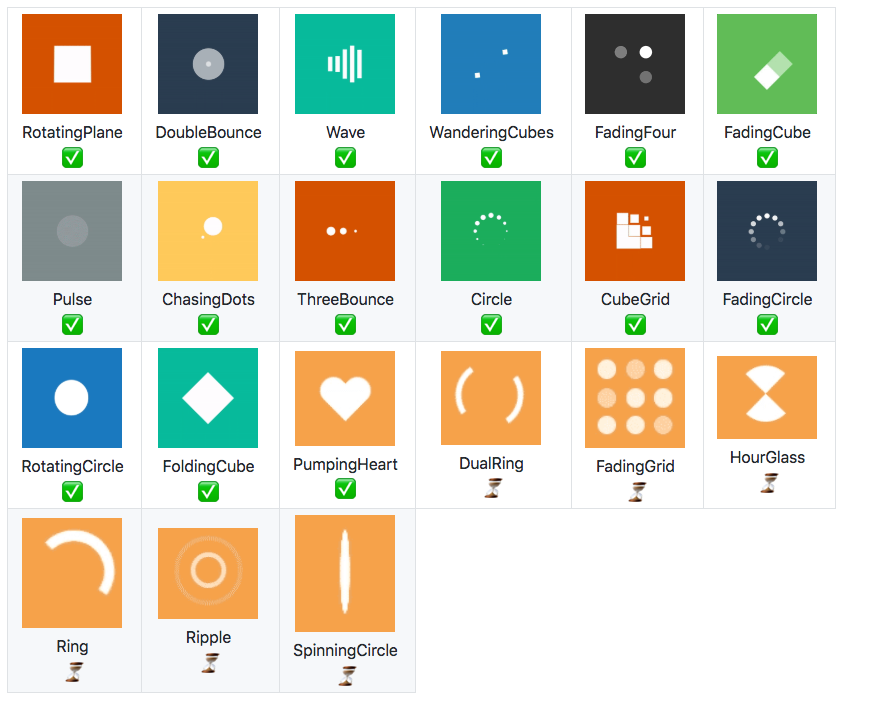The width and height of the screenshot is (881, 703).
Task: Click hourglass status icon below HourGlass label
Action: (769, 483)
